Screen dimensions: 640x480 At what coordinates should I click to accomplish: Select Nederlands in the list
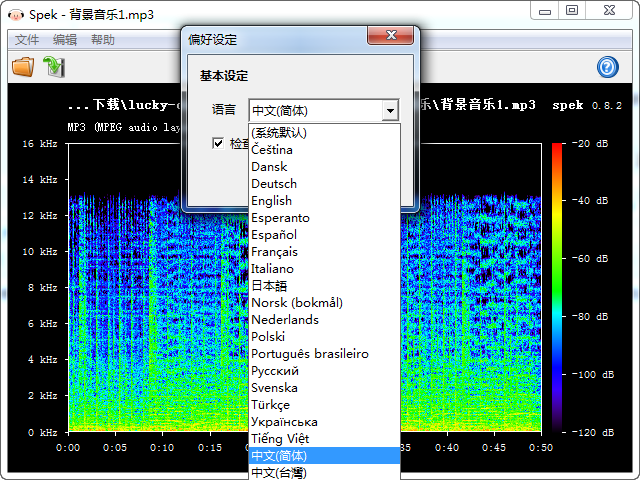(x=324, y=320)
